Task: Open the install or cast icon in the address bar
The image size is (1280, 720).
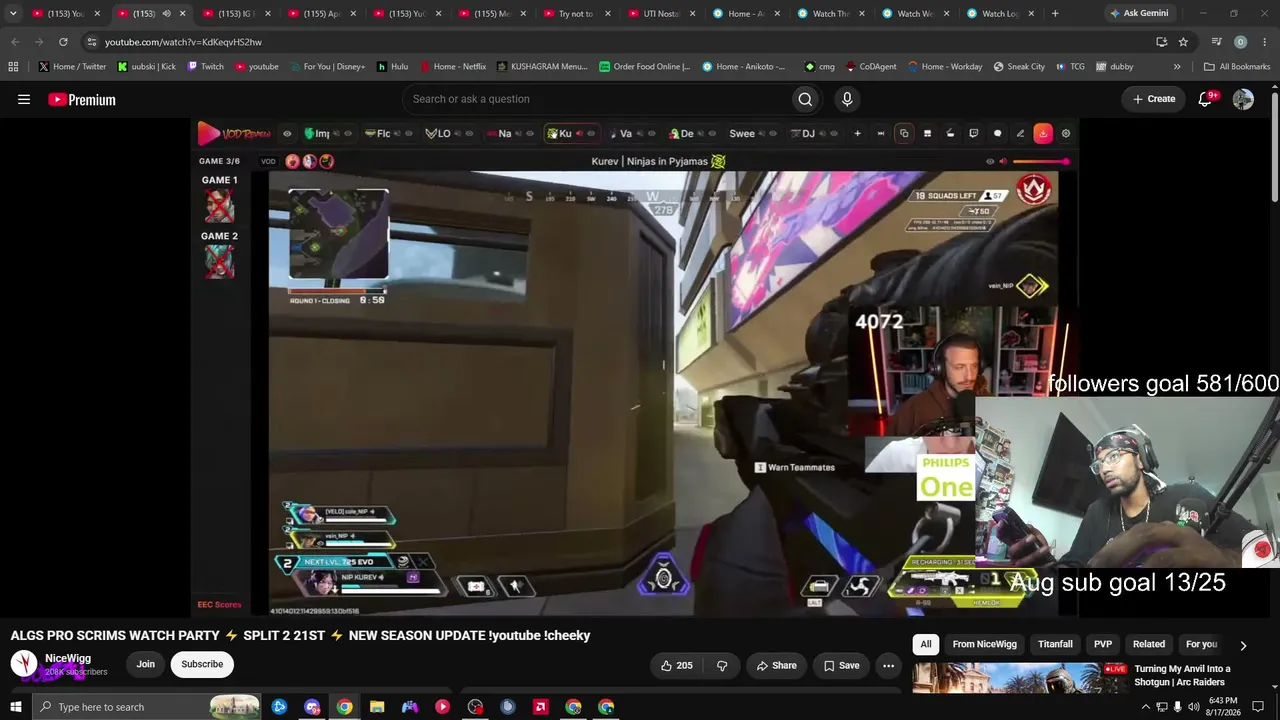Action: [1161, 42]
